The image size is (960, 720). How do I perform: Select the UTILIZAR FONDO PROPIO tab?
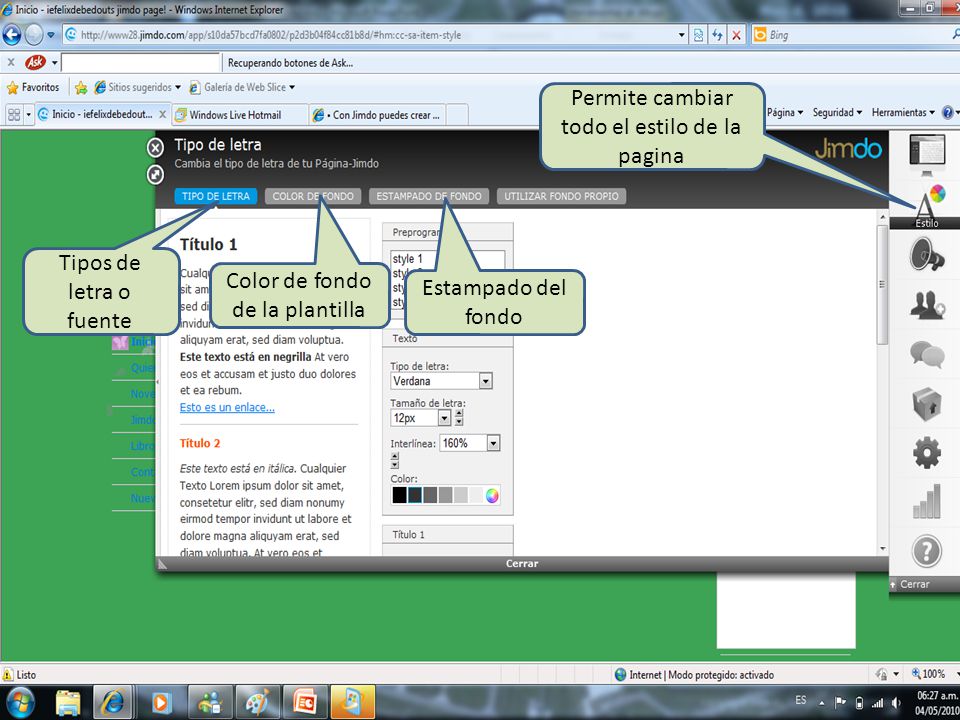click(x=561, y=197)
